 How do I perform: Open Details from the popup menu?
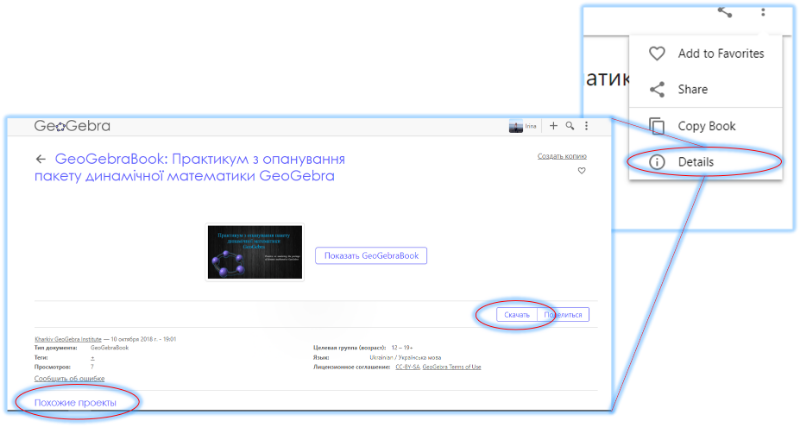(x=706, y=162)
